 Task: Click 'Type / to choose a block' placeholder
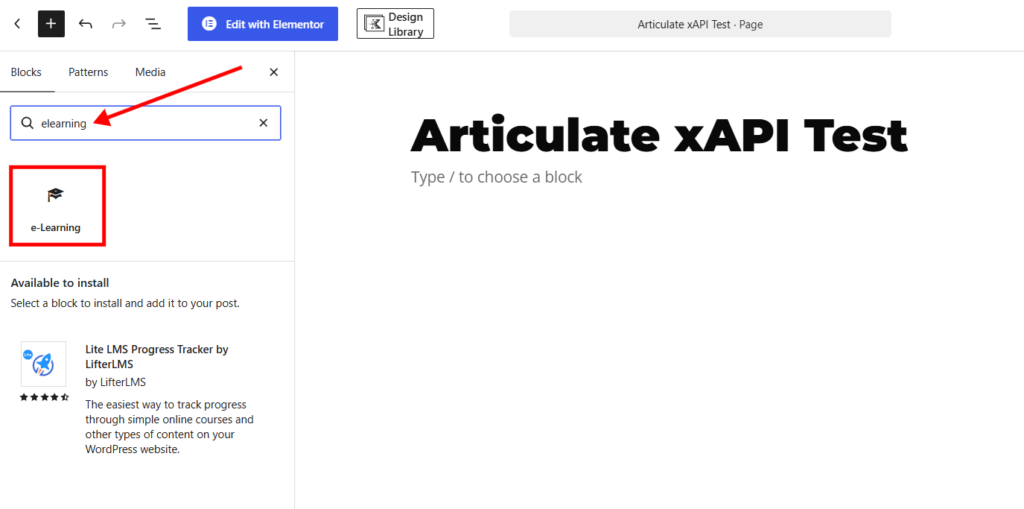click(496, 177)
